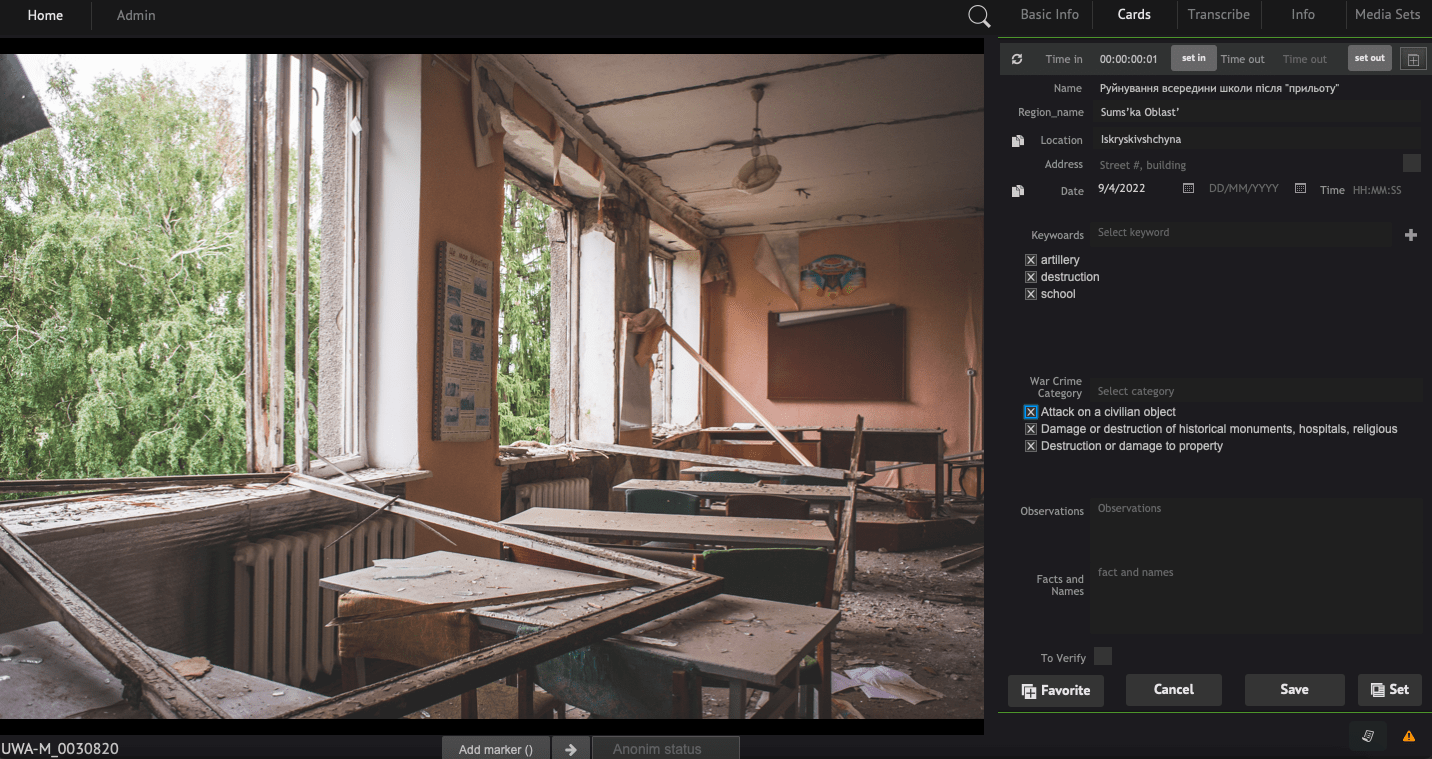Screen dimensions: 1432x759
Task: Click the Anonim status button
Action: (666, 749)
